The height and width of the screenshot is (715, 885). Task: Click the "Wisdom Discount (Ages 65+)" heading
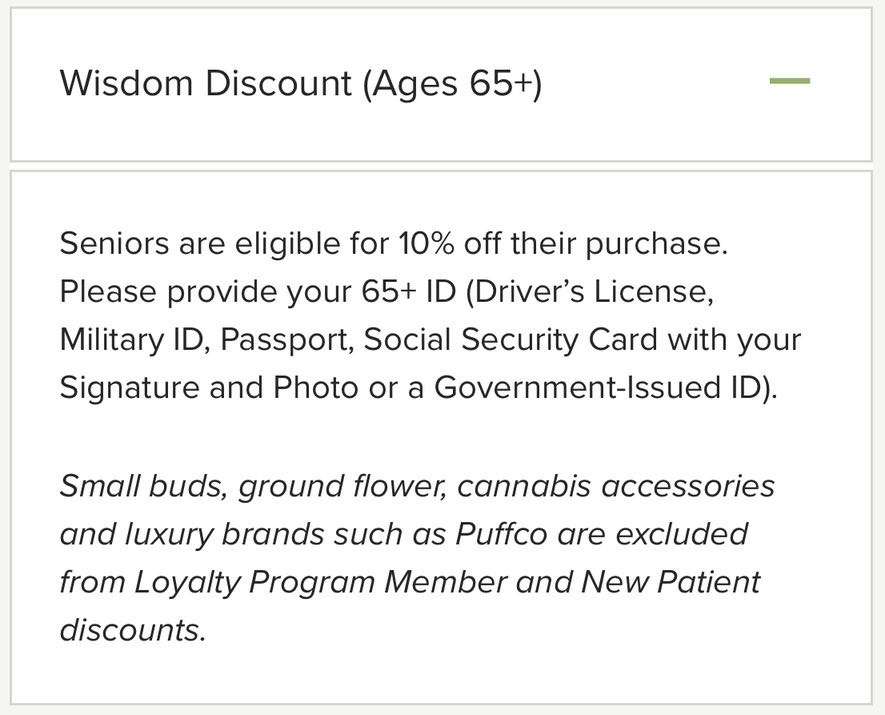(300, 83)
